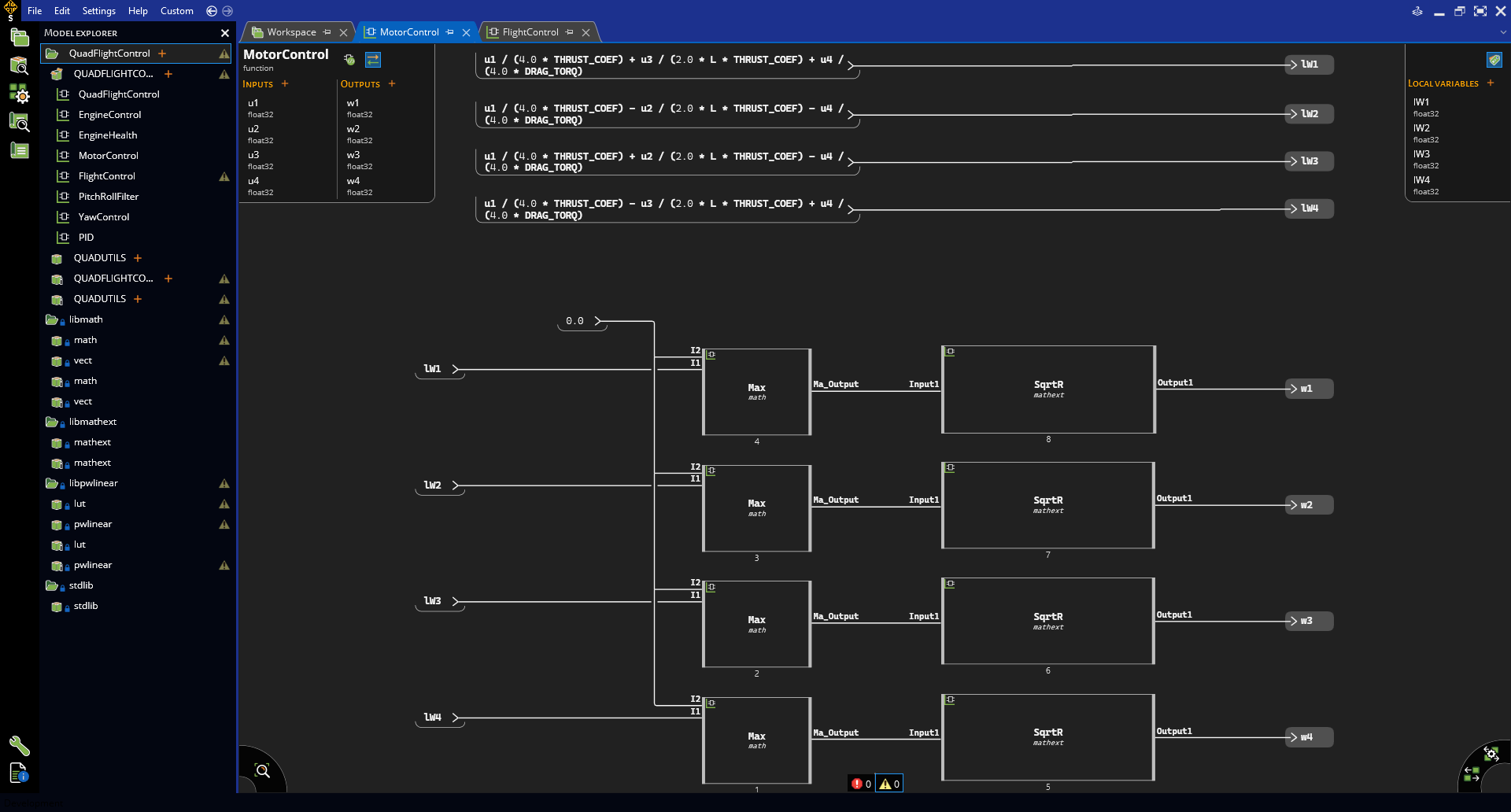Click plus next to QuadFlightControl project

[x=162, y=54]
